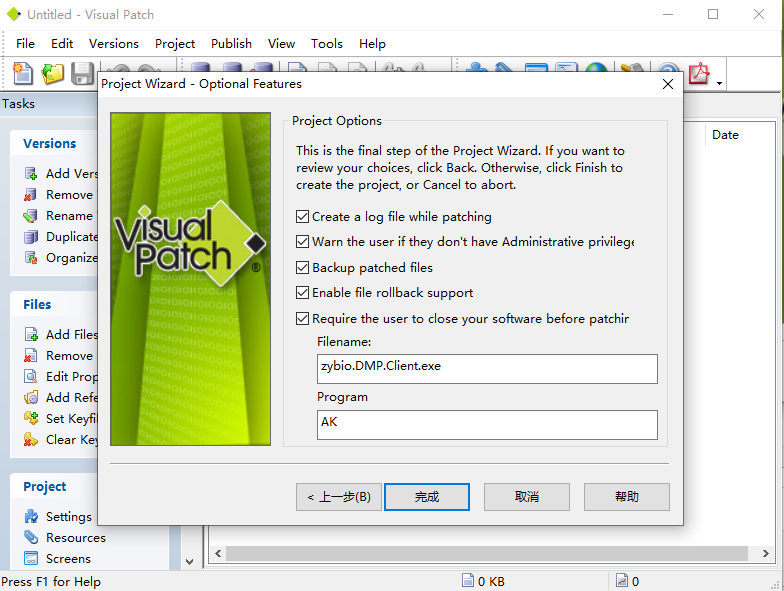Click the Tasks pane down scroll arrow
Screen dimensions: 784x591
point(190,562)
